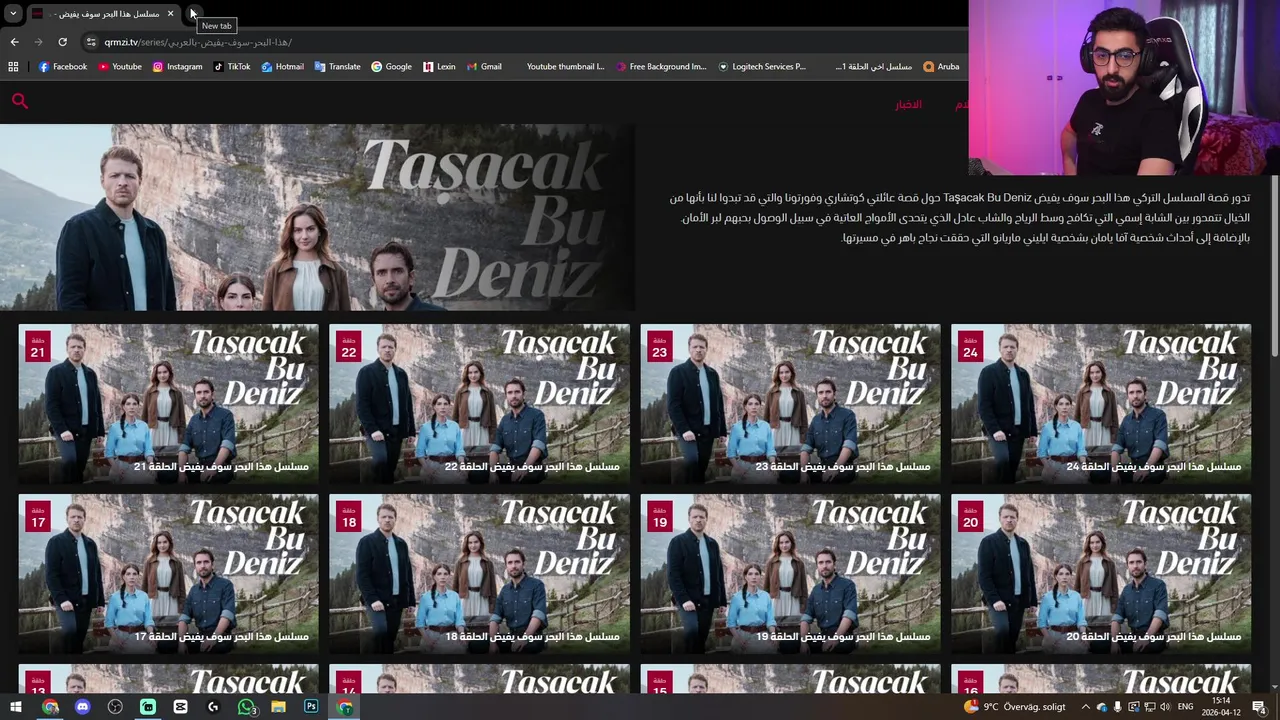Open episode 24 thumbnail
Screen dimensions: 1280x720
(1101, 403)
